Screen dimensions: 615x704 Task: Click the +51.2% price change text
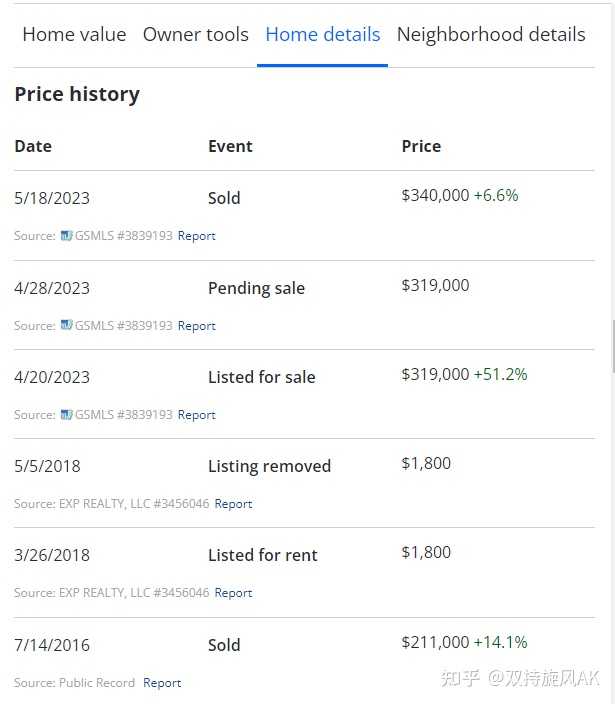click(501, 374)
